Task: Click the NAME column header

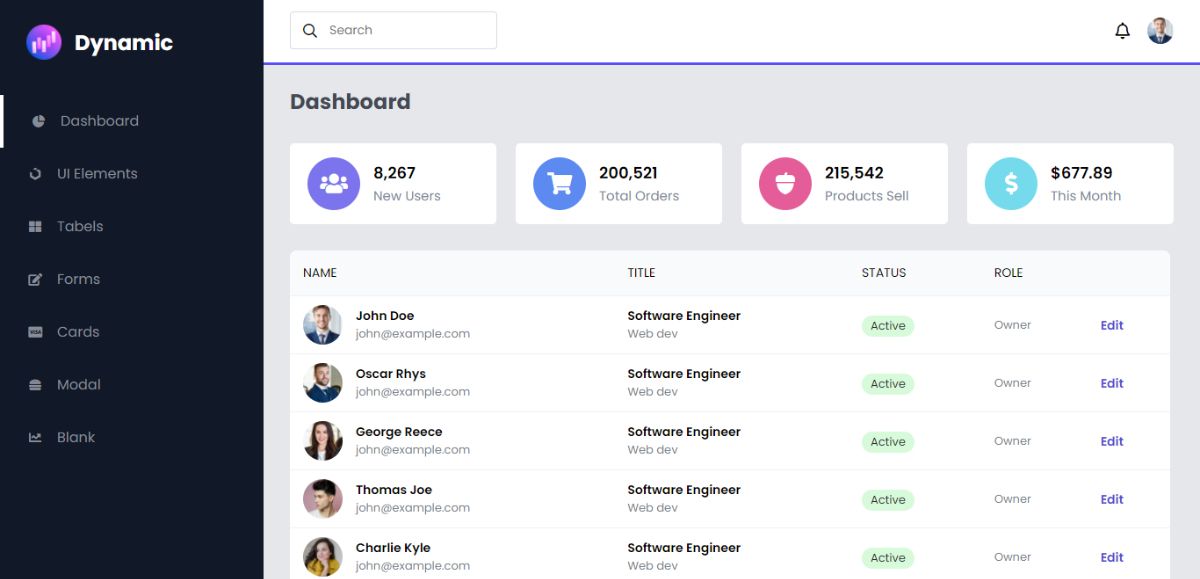Action: [320, 273]
